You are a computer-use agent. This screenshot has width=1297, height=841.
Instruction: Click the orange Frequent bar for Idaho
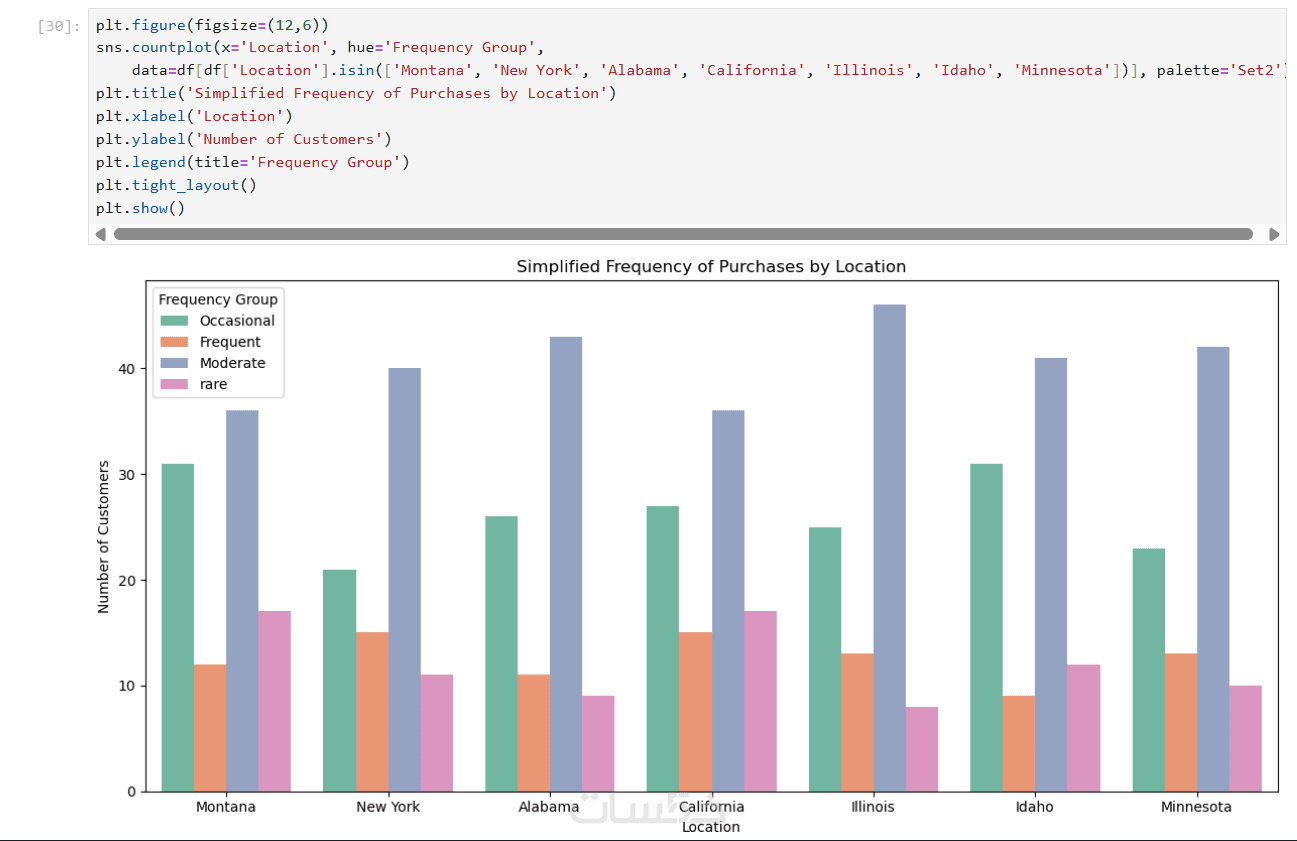[x=1019, y=743]
